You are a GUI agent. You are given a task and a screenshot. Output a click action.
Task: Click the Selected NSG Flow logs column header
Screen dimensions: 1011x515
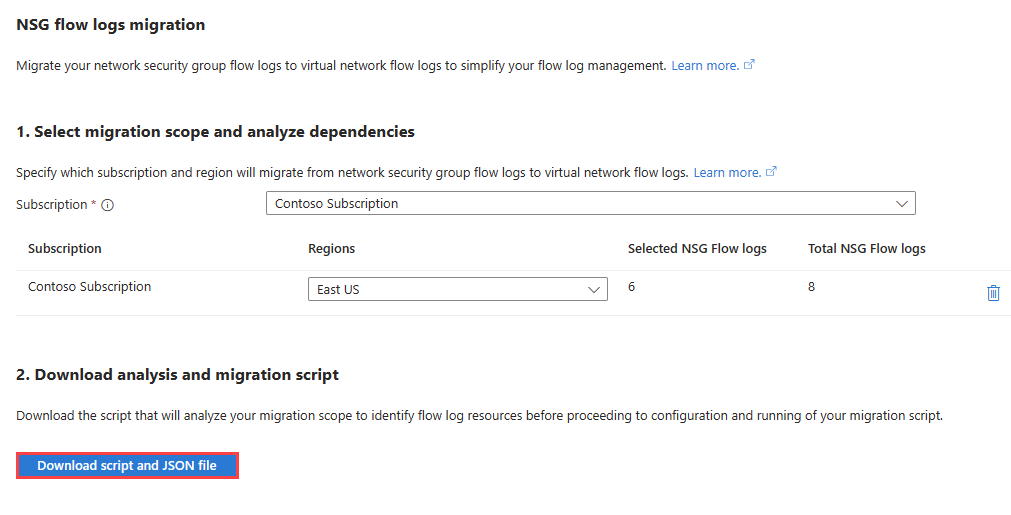click(x=697, y=249)
